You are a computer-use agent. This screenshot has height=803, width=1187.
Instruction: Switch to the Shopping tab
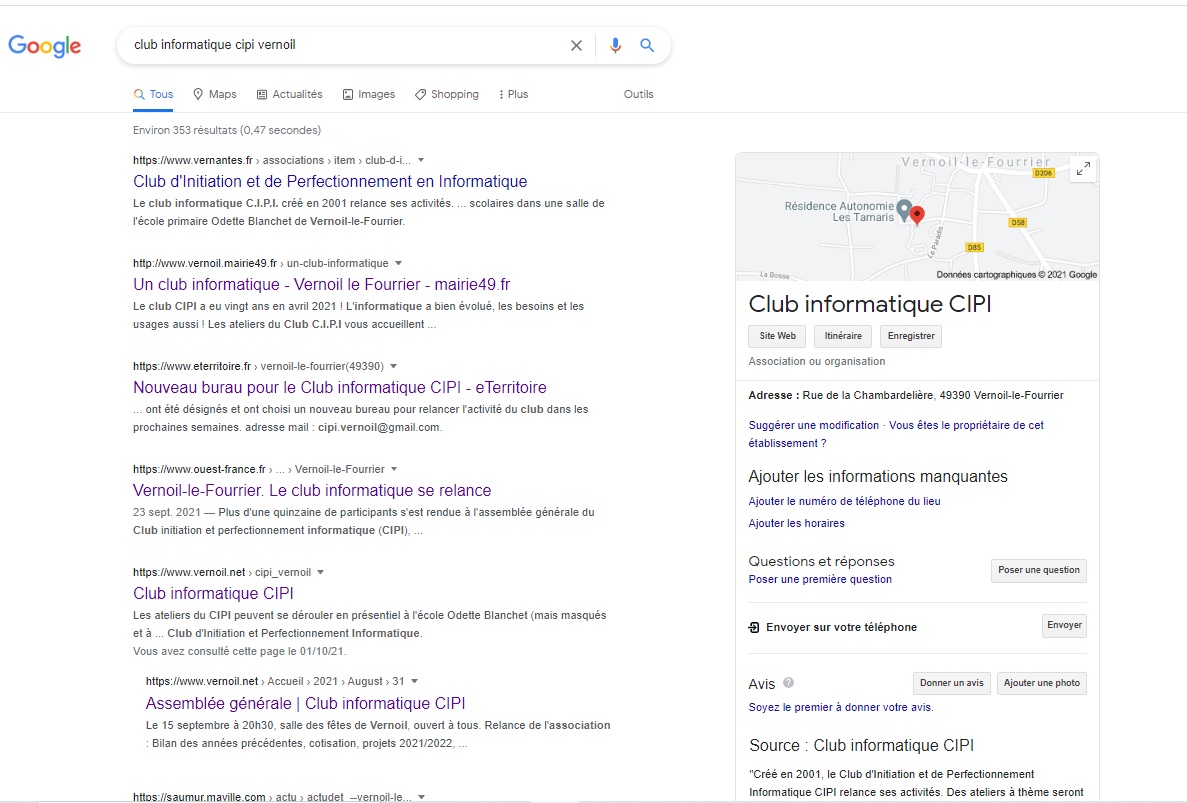point(447,95)
